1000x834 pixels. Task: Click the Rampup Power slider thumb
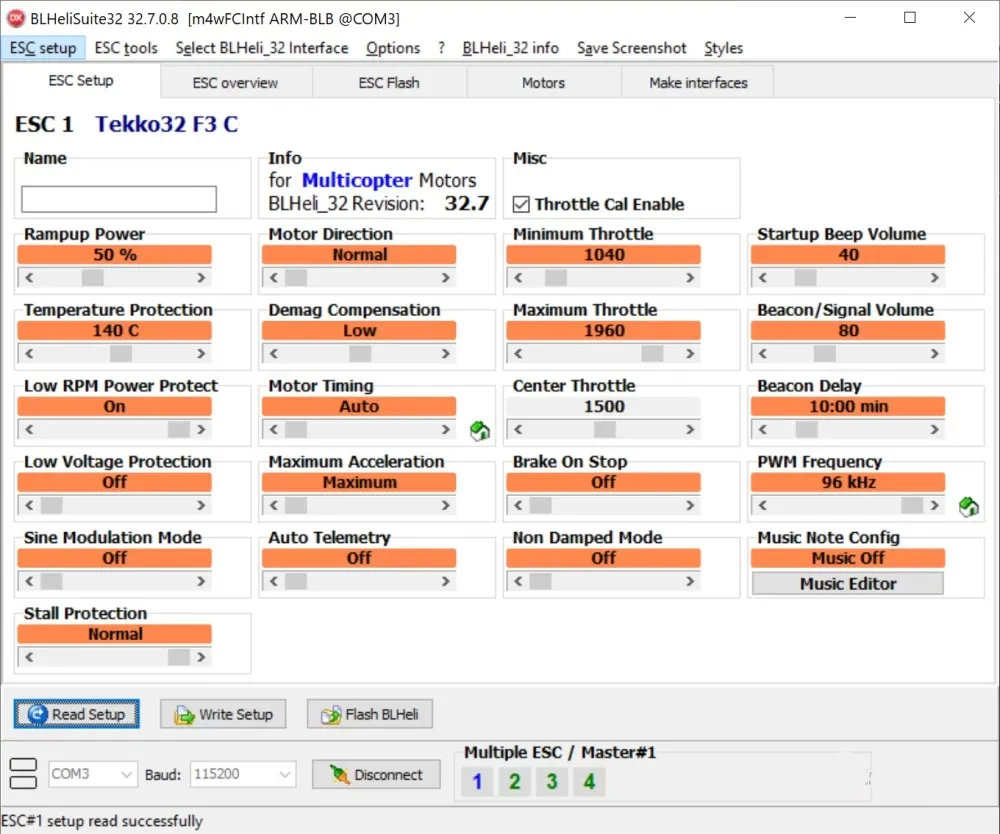click(92, 277)
